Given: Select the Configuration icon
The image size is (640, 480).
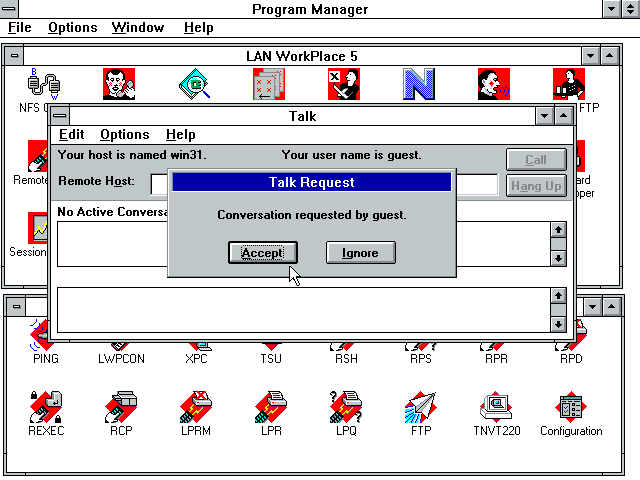Looking at the screenshot, I should (x=571, y=407).
